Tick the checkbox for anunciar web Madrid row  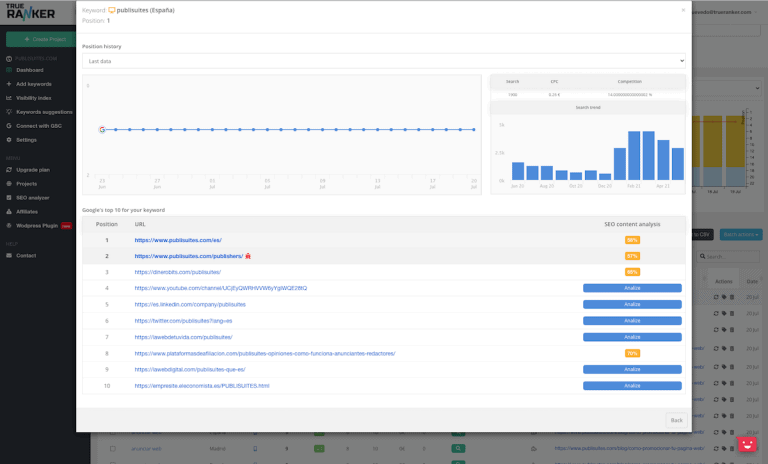(x=113, y=448)
